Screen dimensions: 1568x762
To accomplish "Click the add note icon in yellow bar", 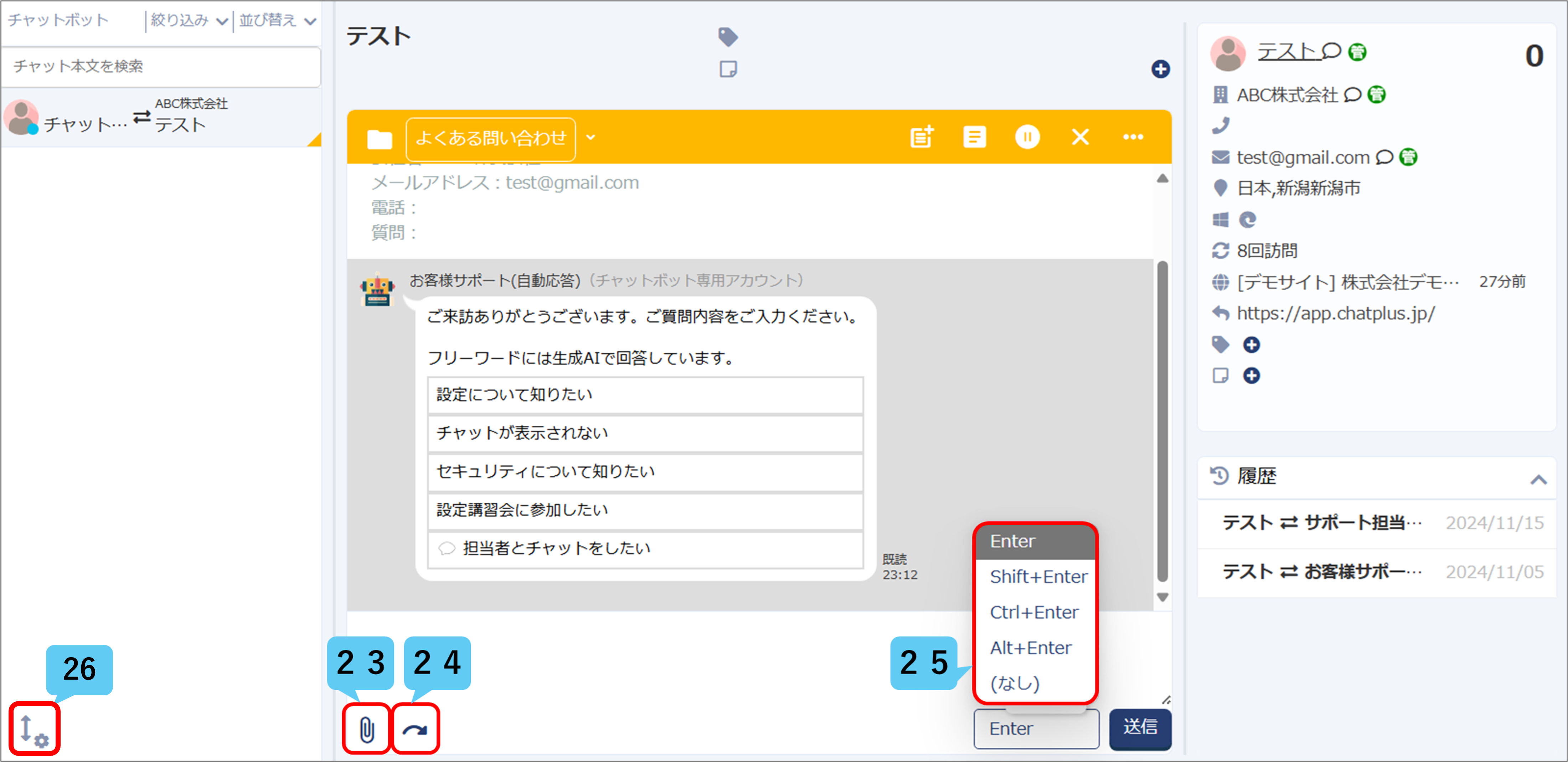I will click(x=921, y=137).
